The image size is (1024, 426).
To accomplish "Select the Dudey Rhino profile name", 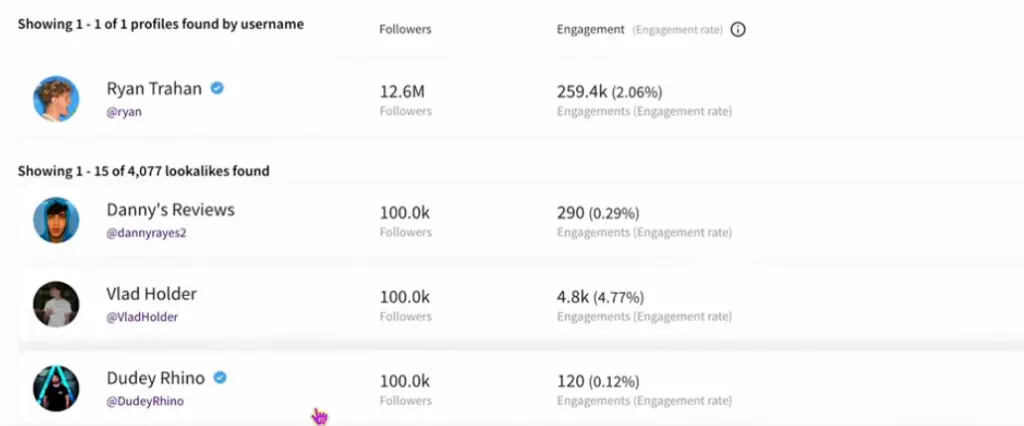I will (x=156, y=378).
